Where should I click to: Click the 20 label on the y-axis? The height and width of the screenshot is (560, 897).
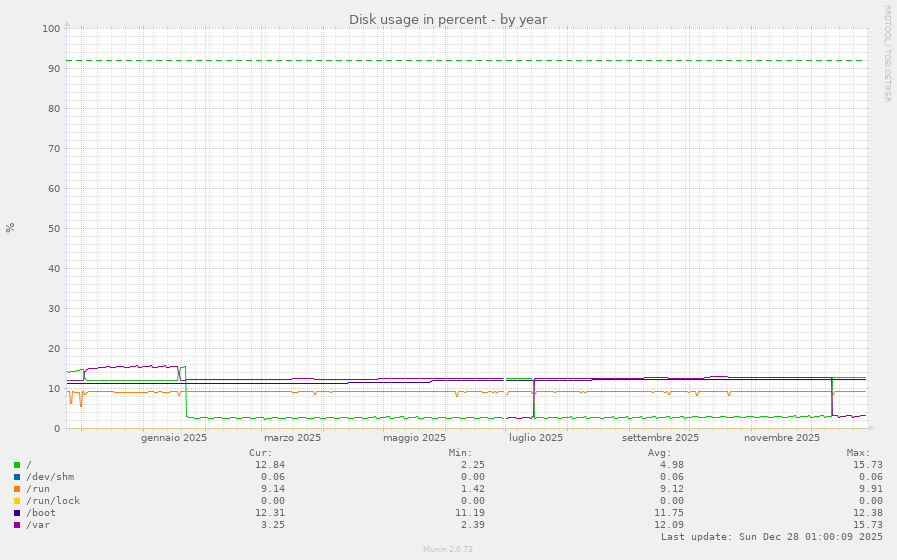(x=54, y=348)
